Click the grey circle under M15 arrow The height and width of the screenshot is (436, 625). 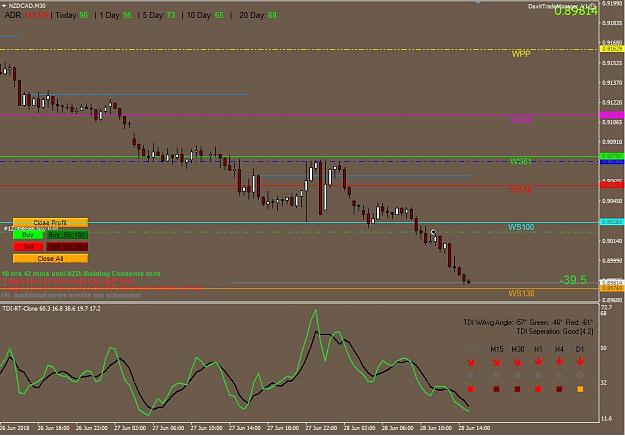tap(496, 375)
